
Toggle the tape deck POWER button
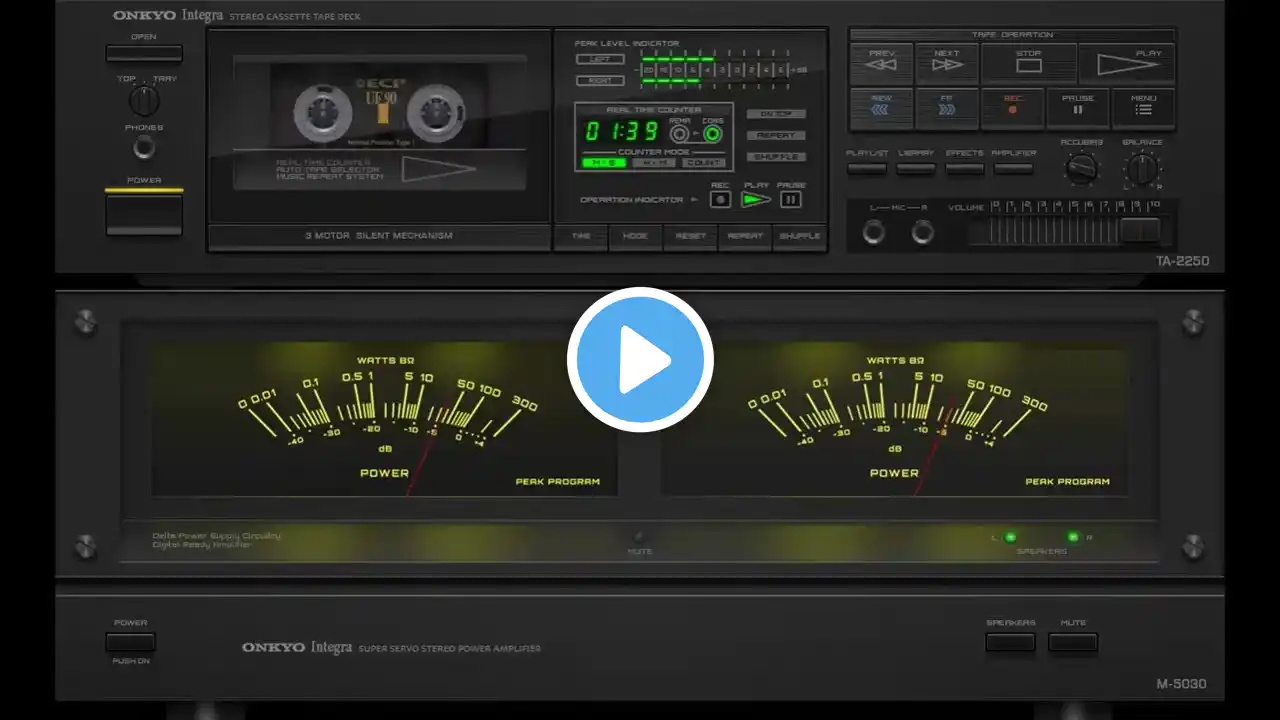coord(144,214)
